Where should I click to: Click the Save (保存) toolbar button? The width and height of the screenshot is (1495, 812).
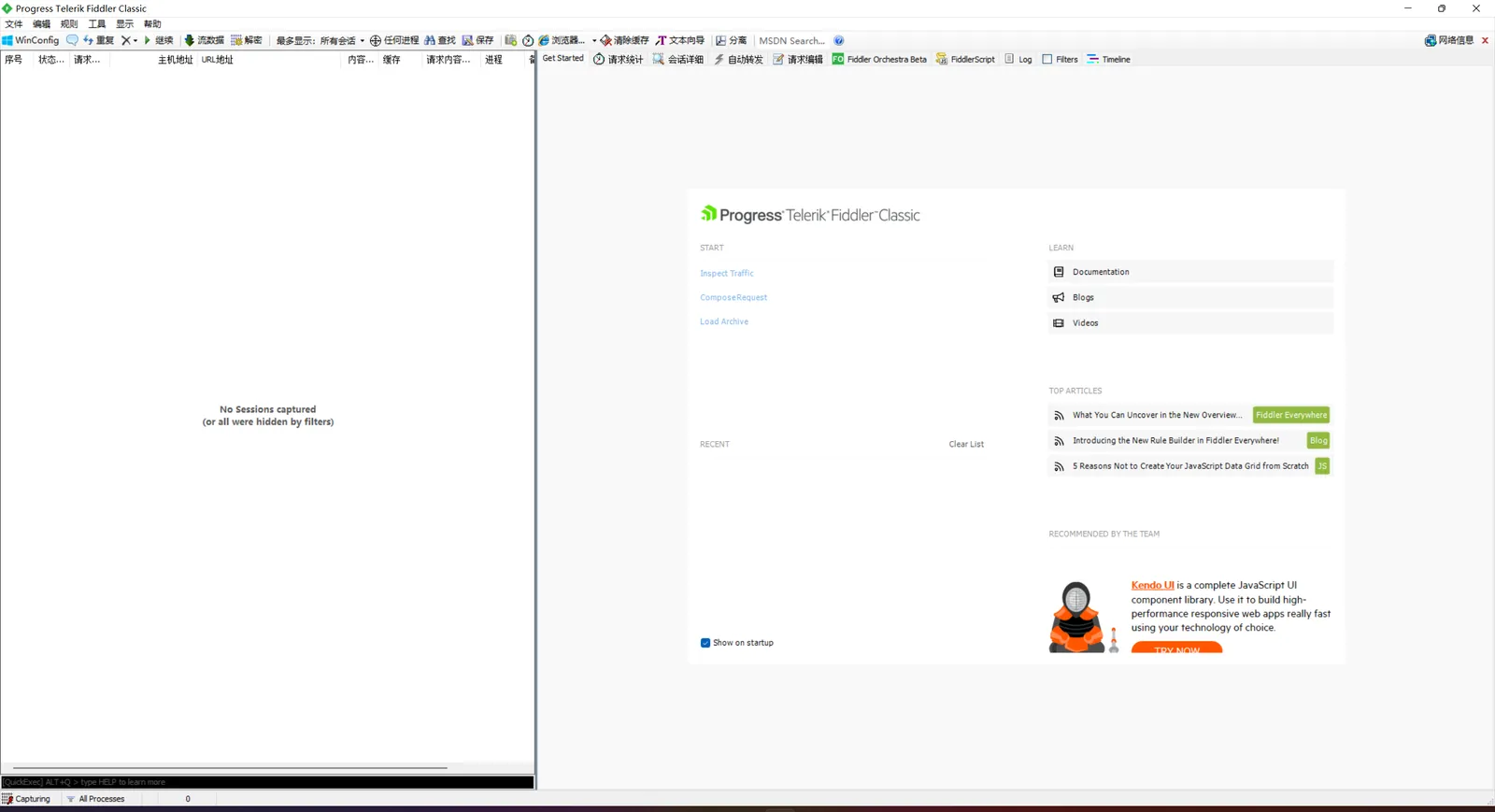tap(477, 40)
